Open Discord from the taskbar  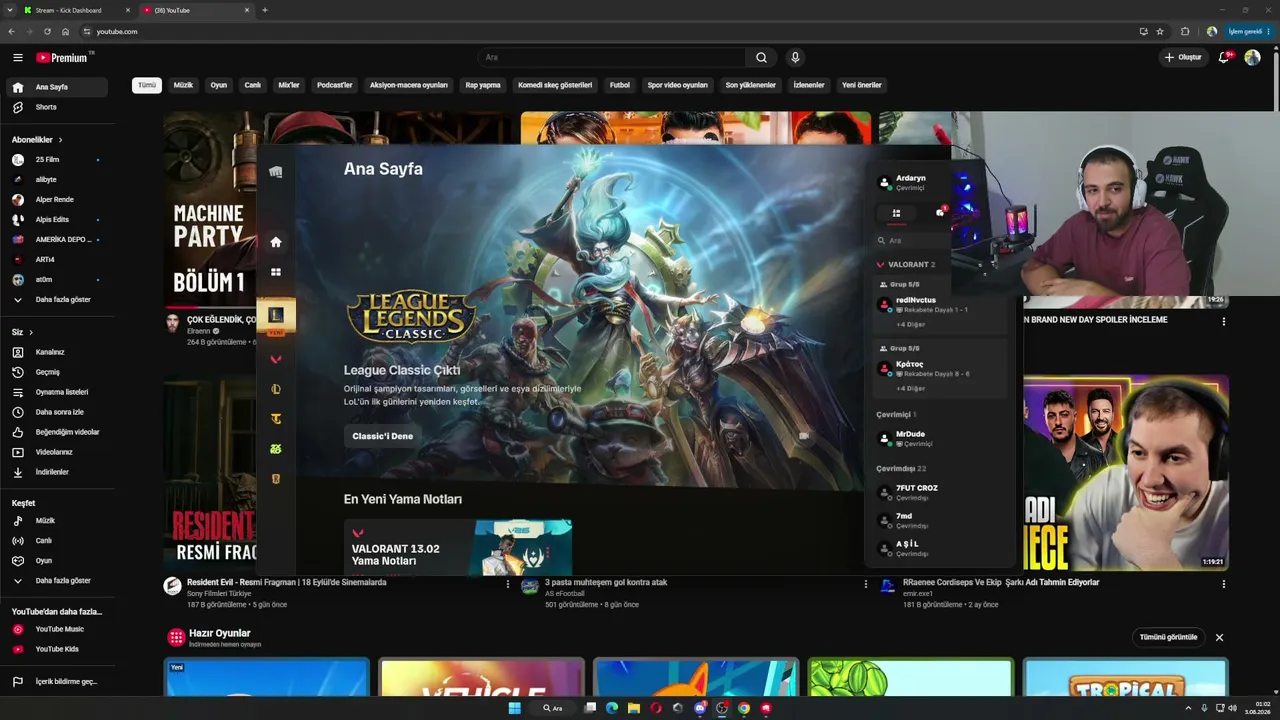700,708
